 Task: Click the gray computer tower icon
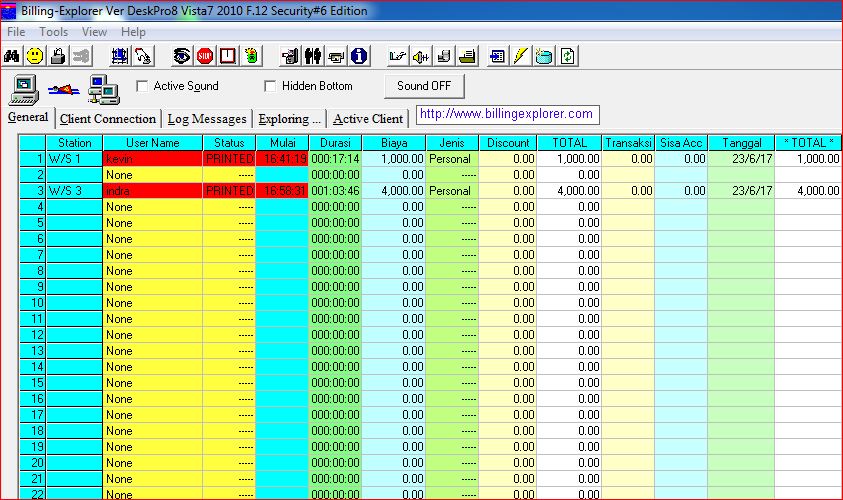pos(290,56)
